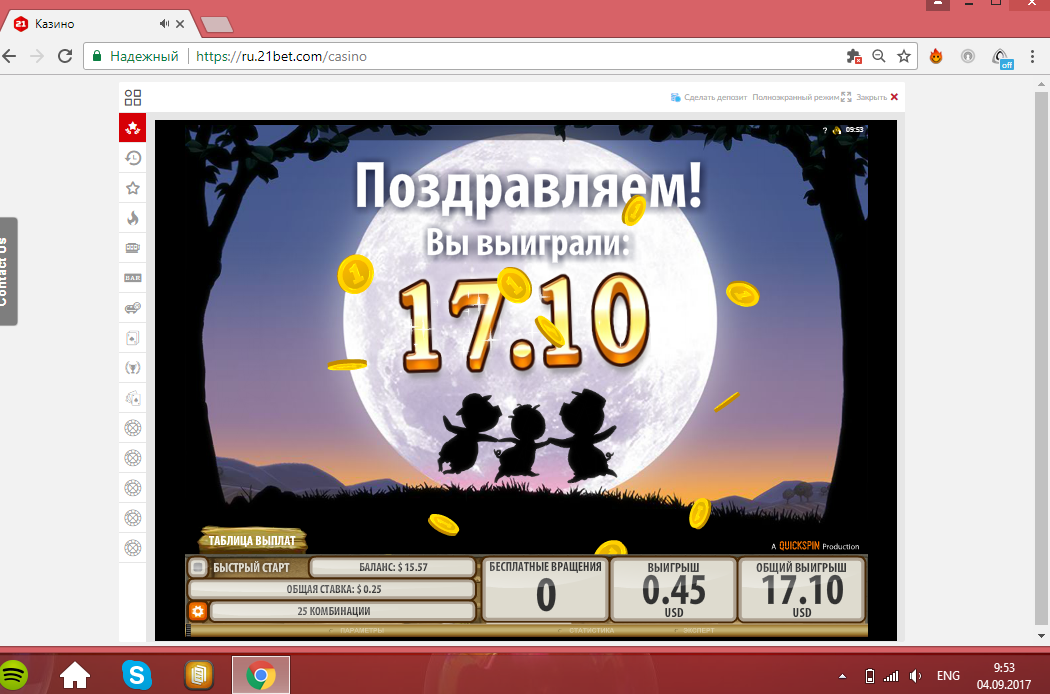This screenshot has height=694, width=1050.
Task: Click the Надежный secure lock indicator
Action: point(136,56)
